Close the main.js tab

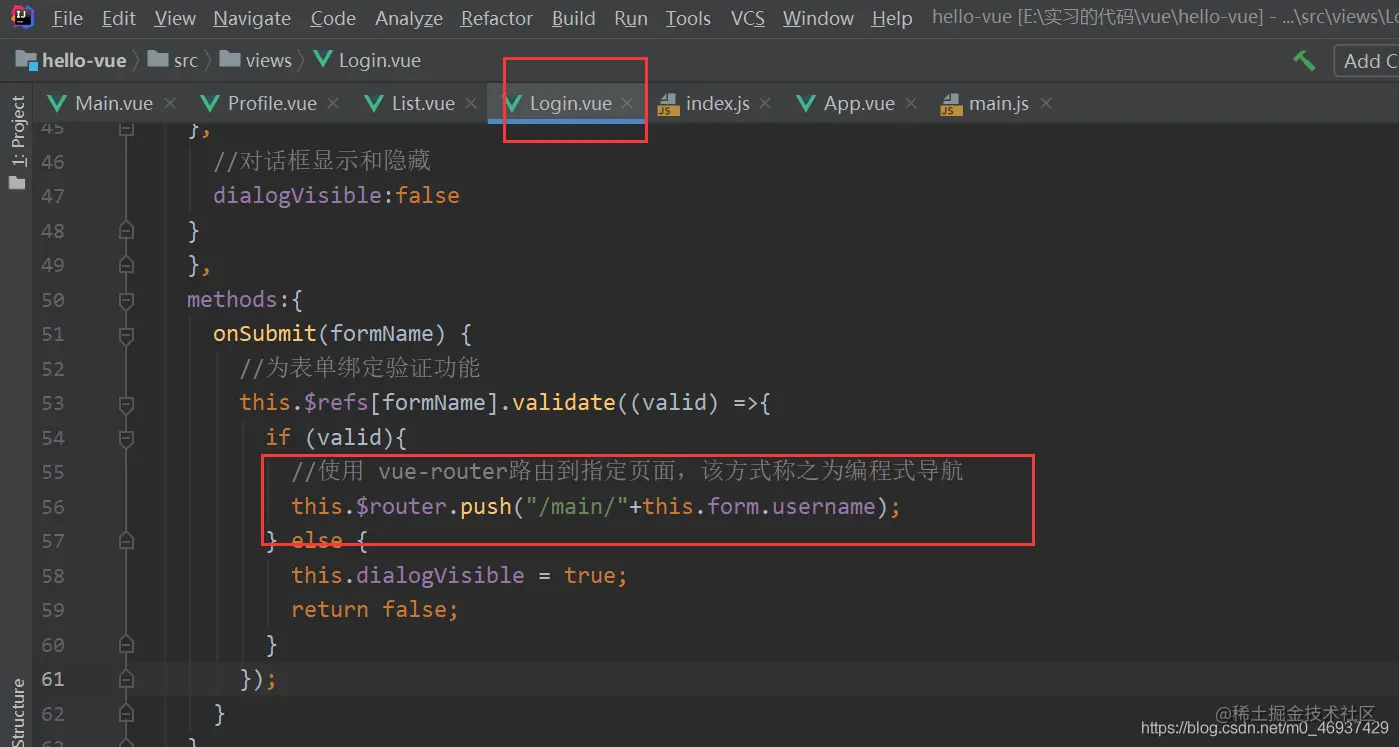coord(1046,103)
